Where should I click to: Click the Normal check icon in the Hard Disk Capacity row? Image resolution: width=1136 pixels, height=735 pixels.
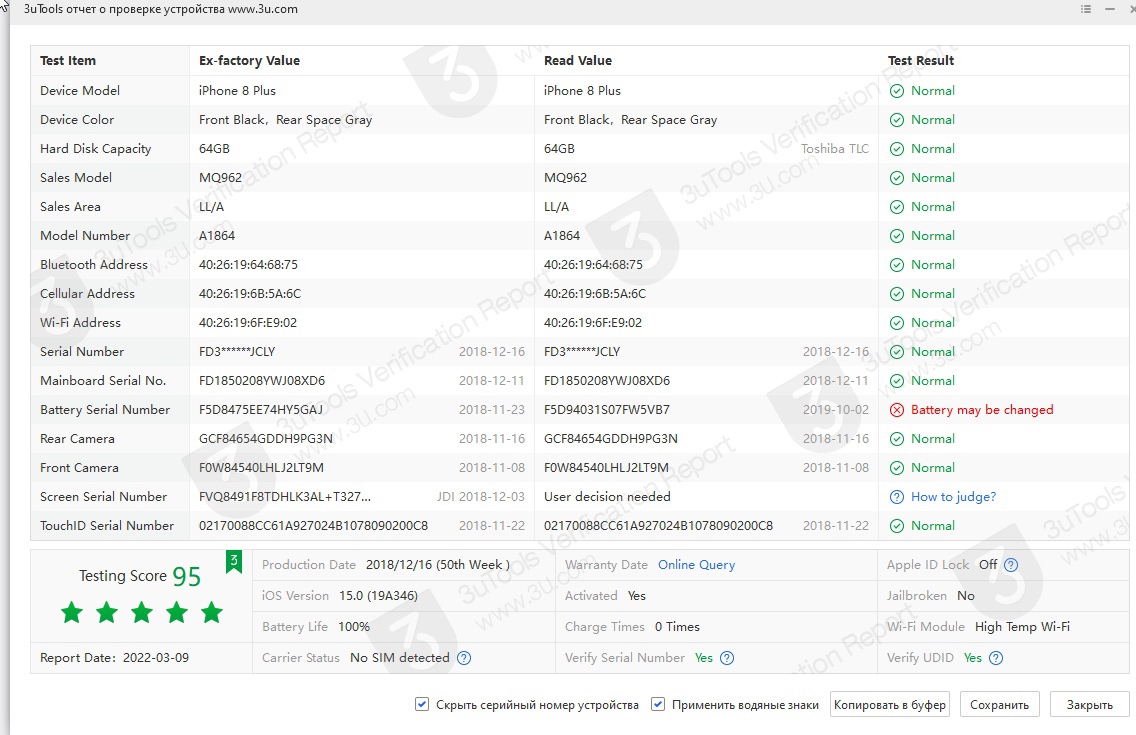pos(897,149)
